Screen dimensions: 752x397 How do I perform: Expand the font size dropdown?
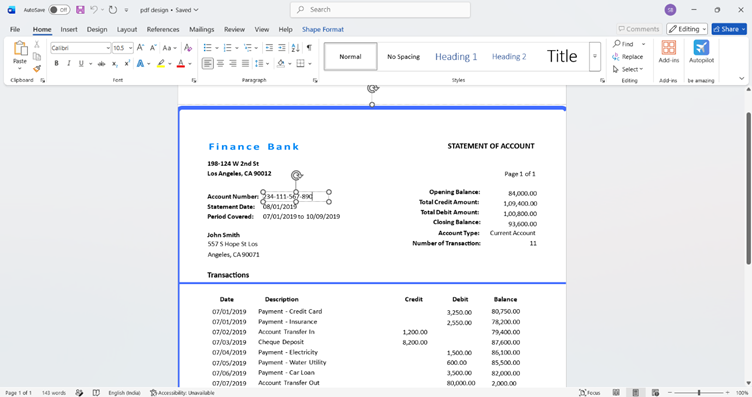click(x=130, y=48)
